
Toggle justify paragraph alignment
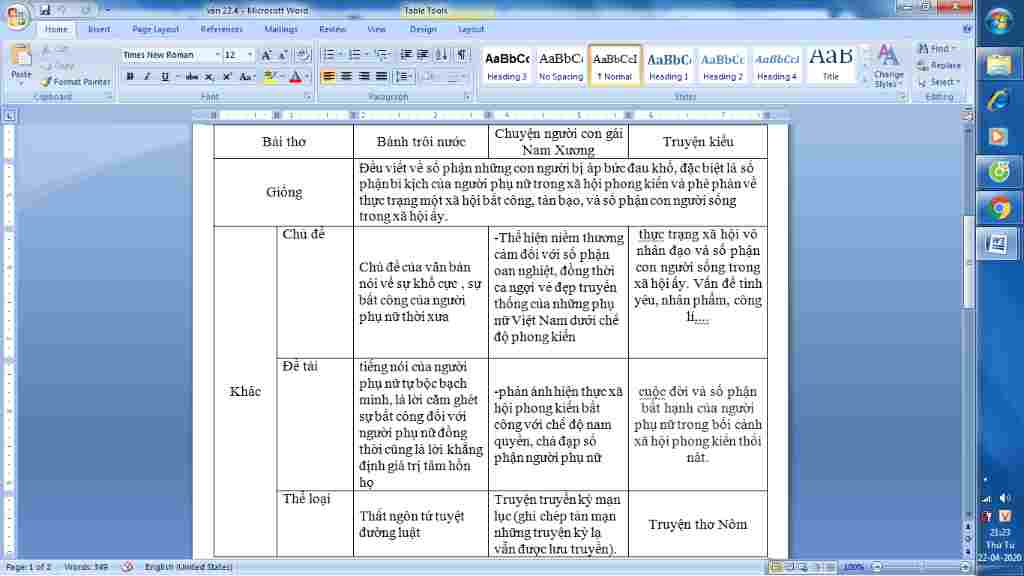(381, 75)
